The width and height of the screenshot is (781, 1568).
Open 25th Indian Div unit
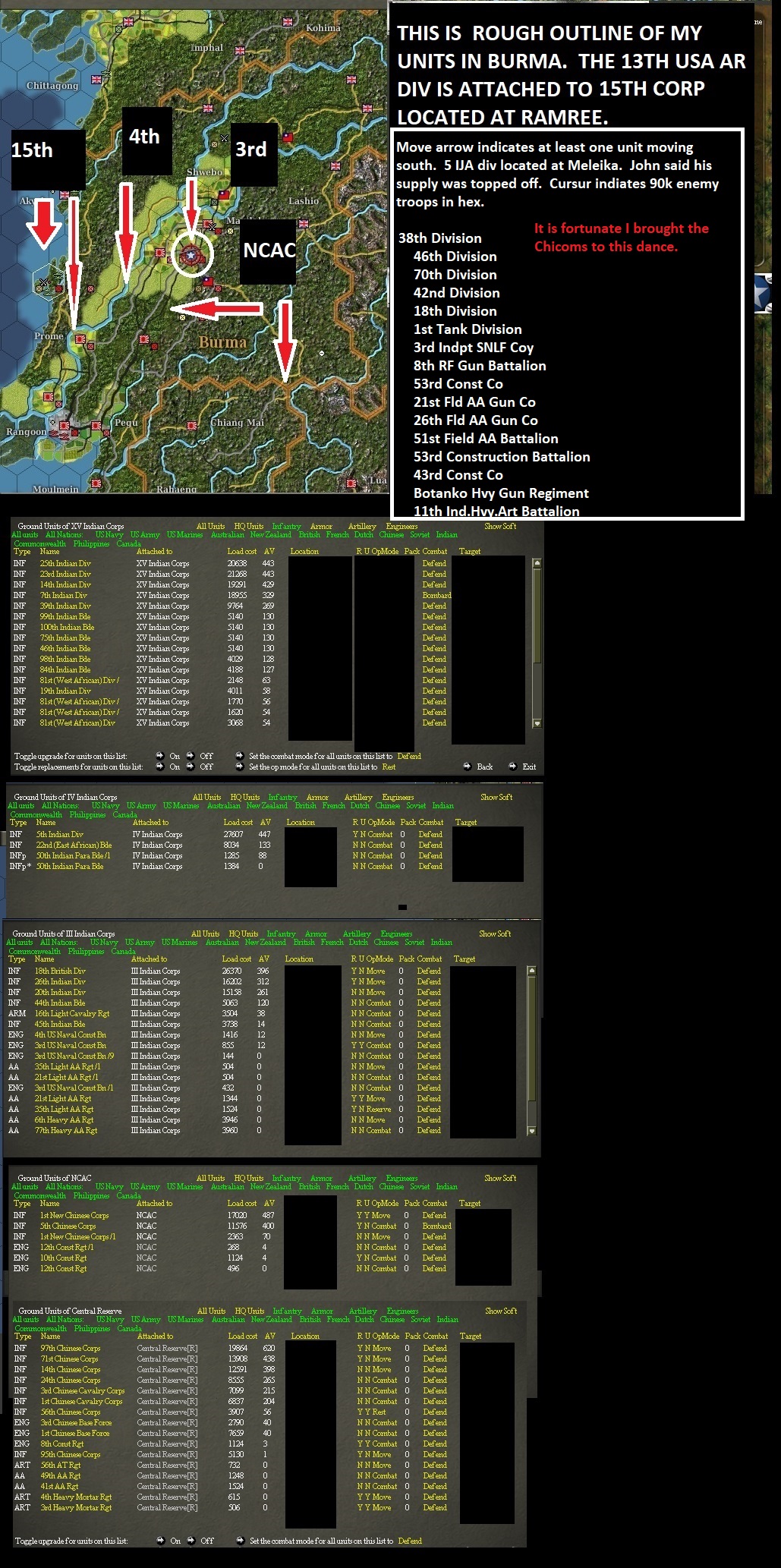[x=65, y=563]
